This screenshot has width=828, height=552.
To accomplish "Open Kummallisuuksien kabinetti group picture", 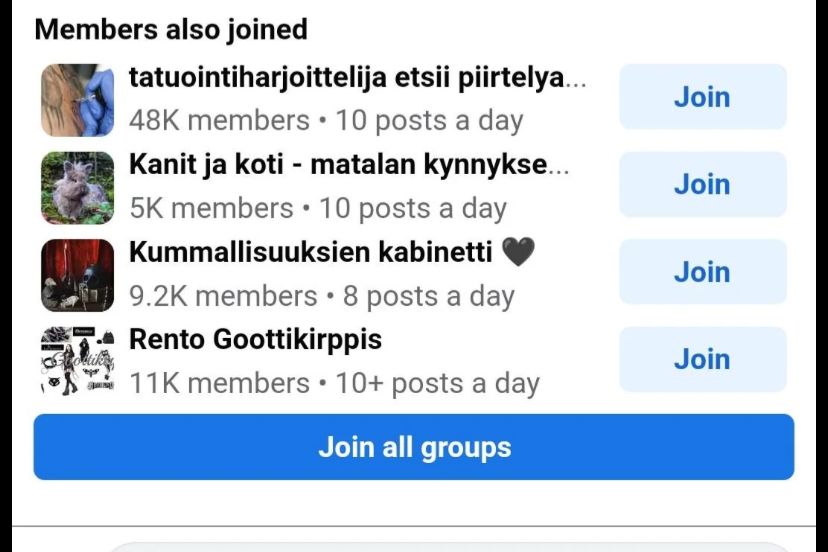I will pos(77,275).
